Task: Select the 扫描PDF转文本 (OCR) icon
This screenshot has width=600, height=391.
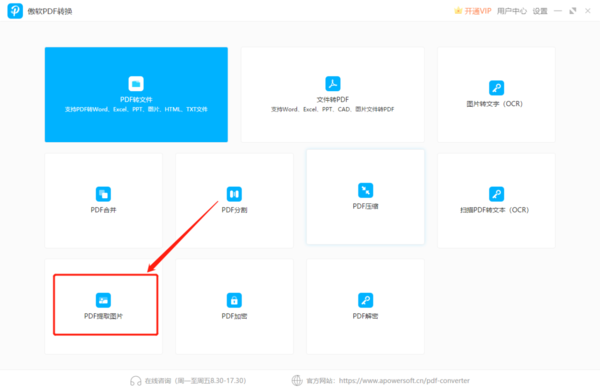Action: point(496,194)
